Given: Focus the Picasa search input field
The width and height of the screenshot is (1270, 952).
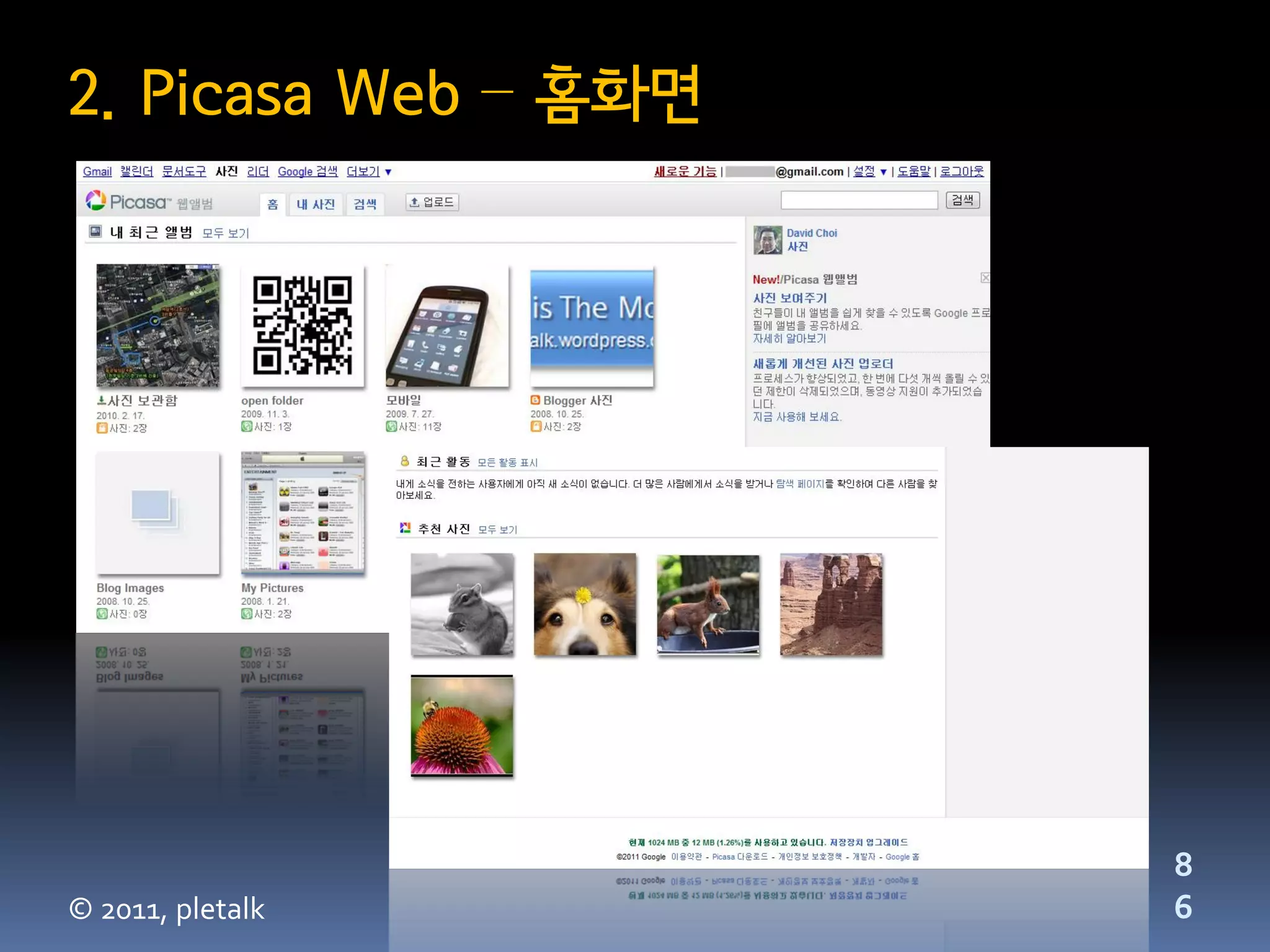Looking at the screenshot, I should pyautogui.click(x=859, y=200).
